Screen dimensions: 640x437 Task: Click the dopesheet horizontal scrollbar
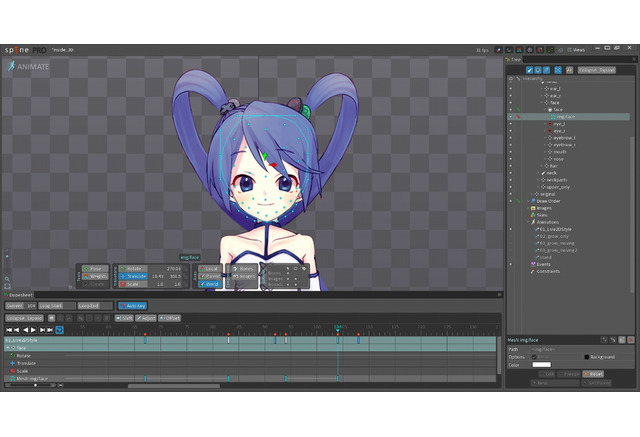[174, 386]
